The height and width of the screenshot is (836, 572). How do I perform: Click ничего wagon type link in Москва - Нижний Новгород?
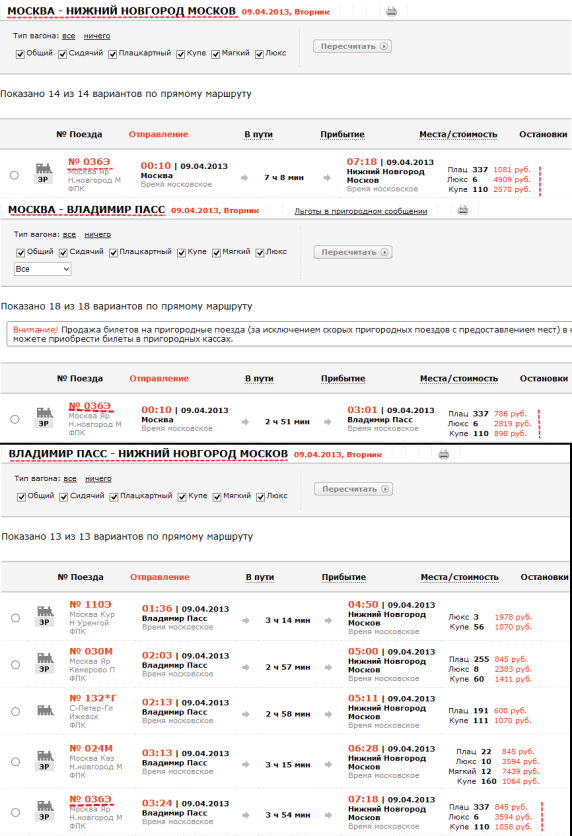tap(97, 36)
